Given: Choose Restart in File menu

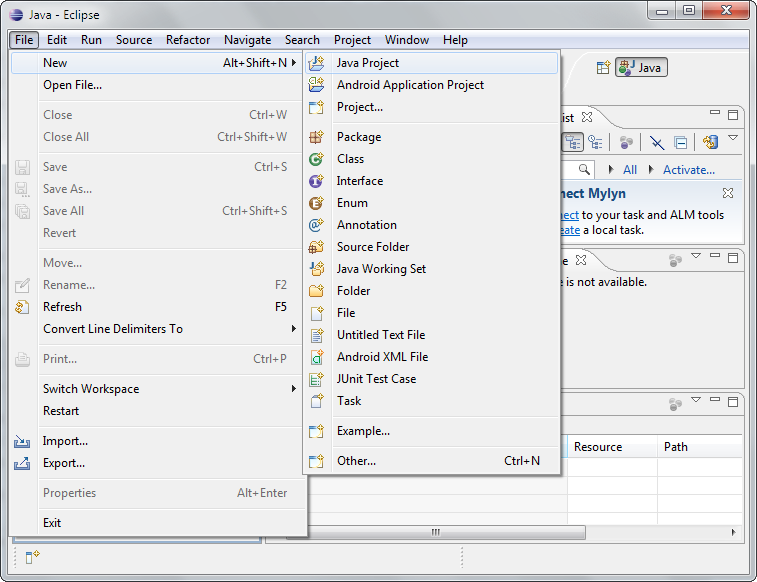Looking at the screenshot, I should click(x=158, y=411).
